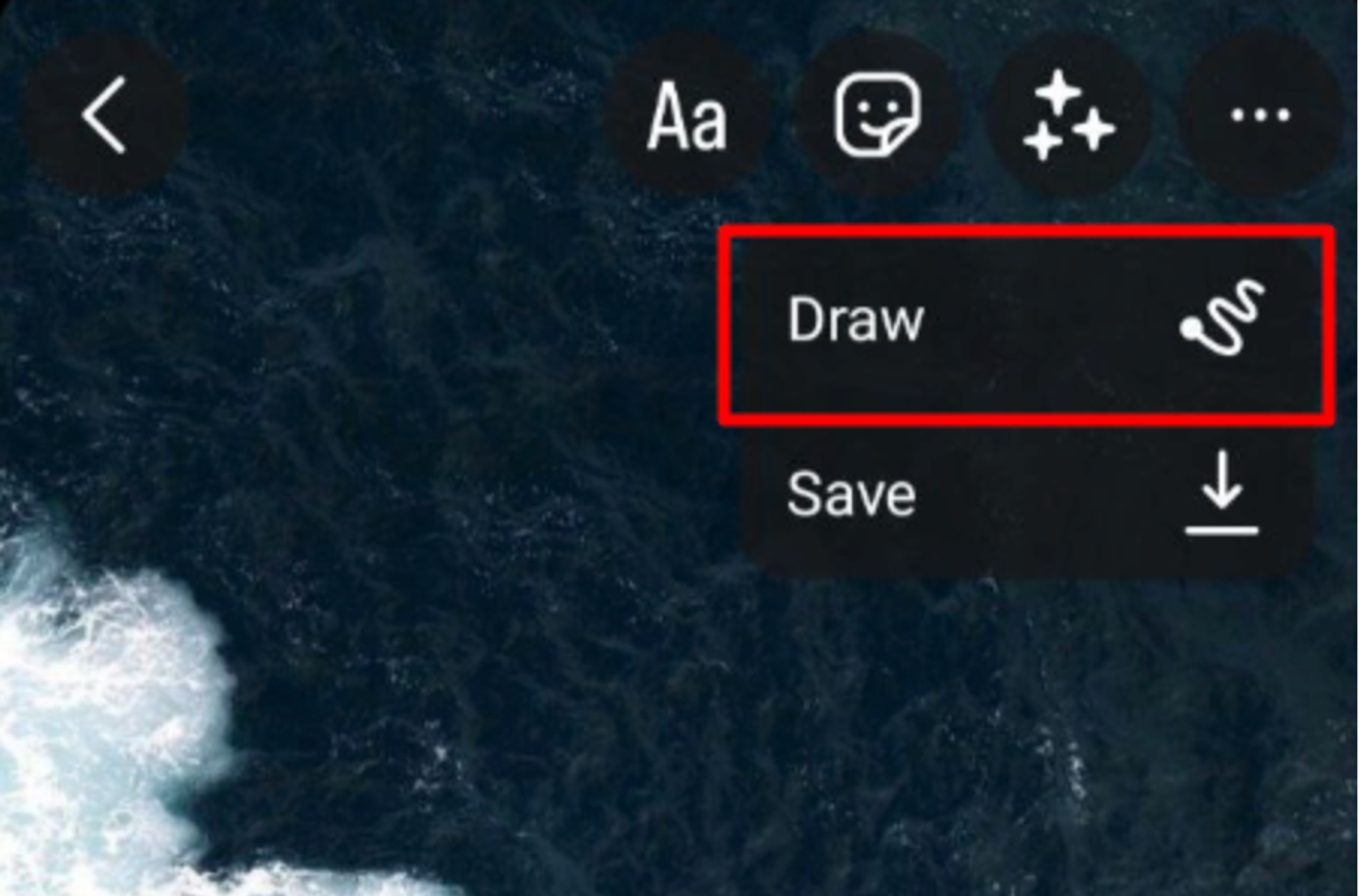Click the squiggly draw pen icon
The width and height of the screenshot is (1363, 896).
(1223, 319)
